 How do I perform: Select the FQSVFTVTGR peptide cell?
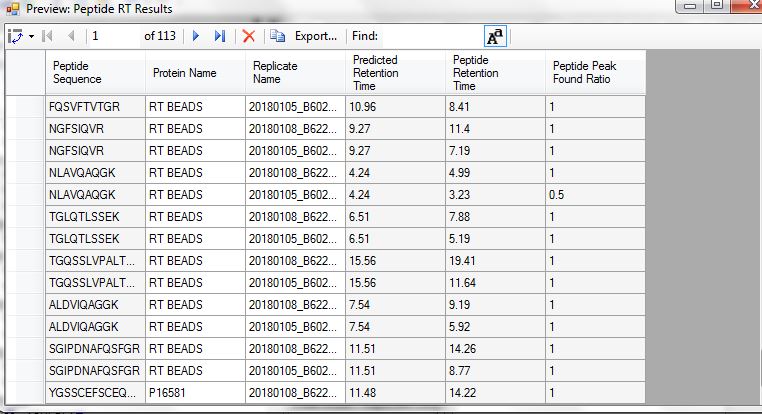click(x=94, y=106)
